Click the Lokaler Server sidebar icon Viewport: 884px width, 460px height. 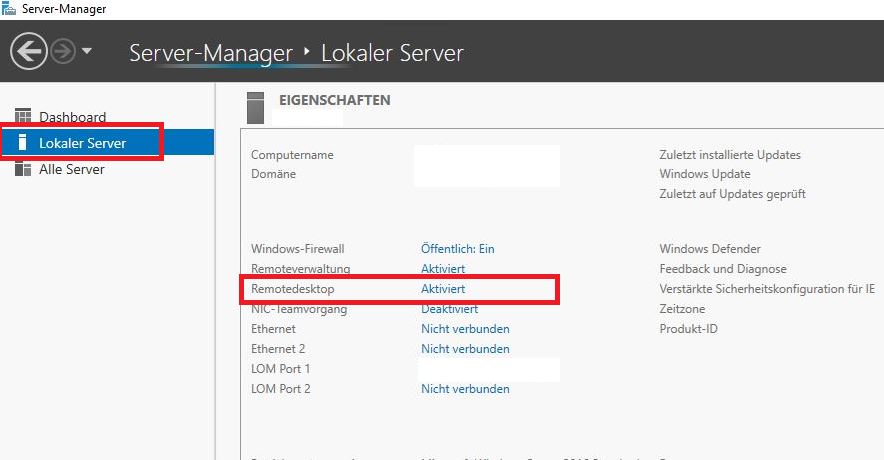[23, 143]
